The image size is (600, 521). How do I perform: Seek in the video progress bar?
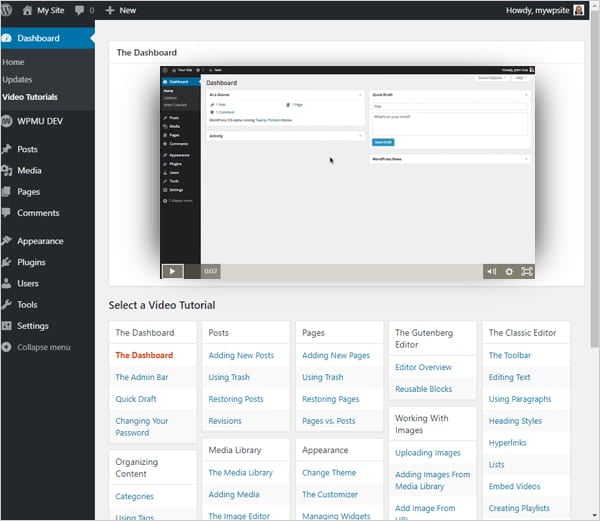[351, 271]
